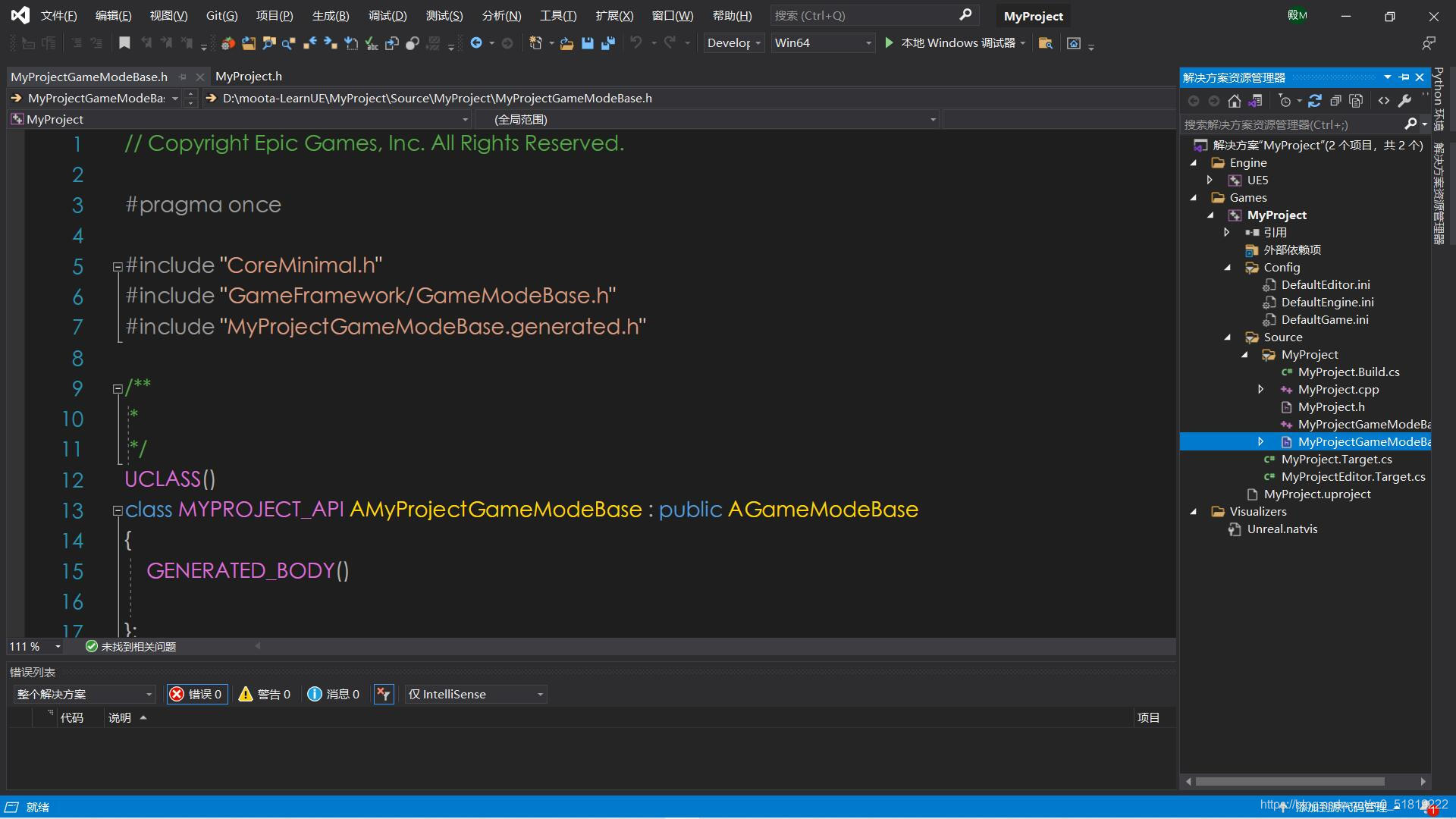Toggle bookmark icon in toolbar
This screenshot has width=1456, height=819.
(124, 43)
